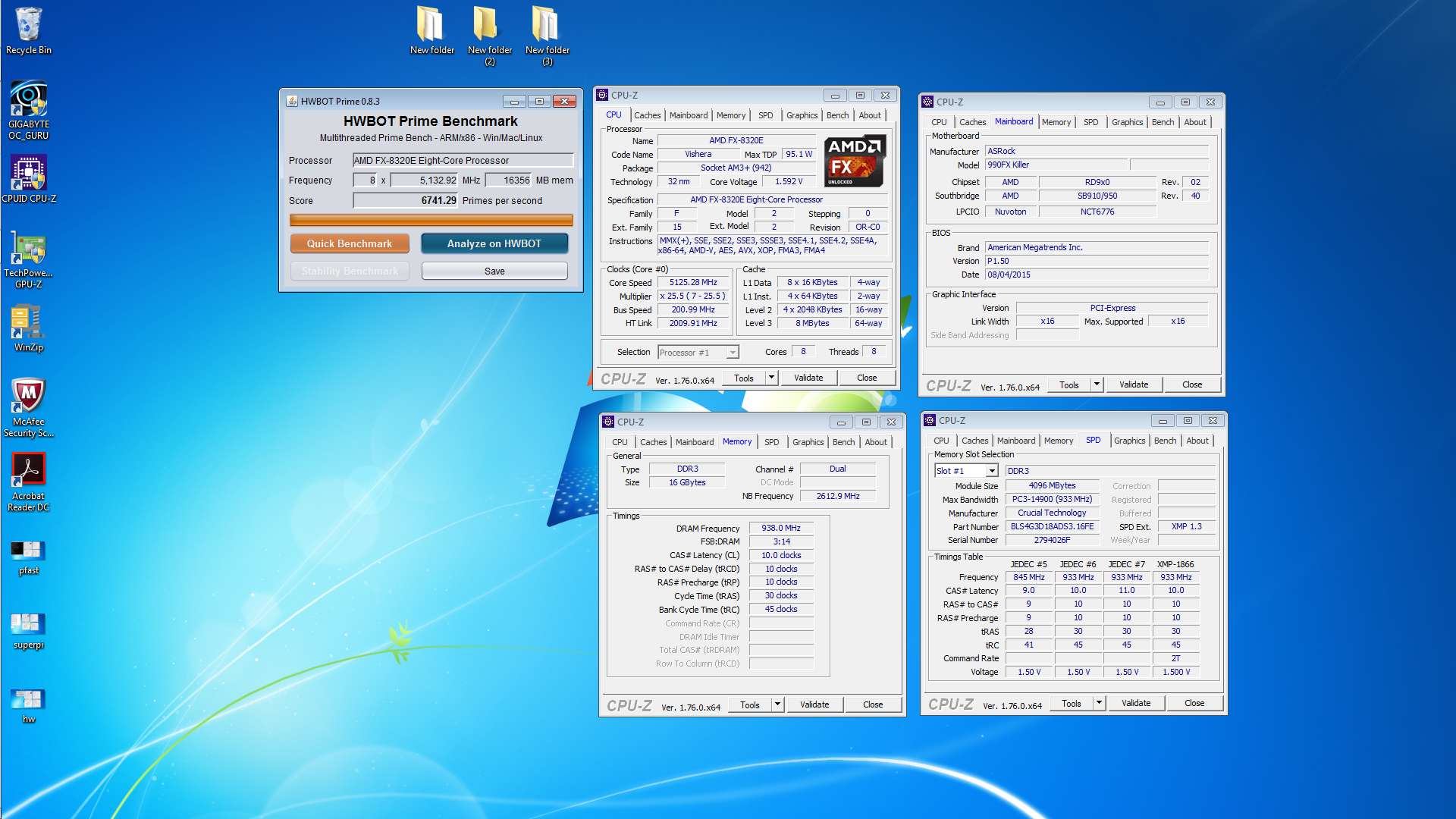Image resolution: width=1456 pixels, height=819 pixels.
Task: Click BIOS Version value P1.50
Action: pos(1097,261)
